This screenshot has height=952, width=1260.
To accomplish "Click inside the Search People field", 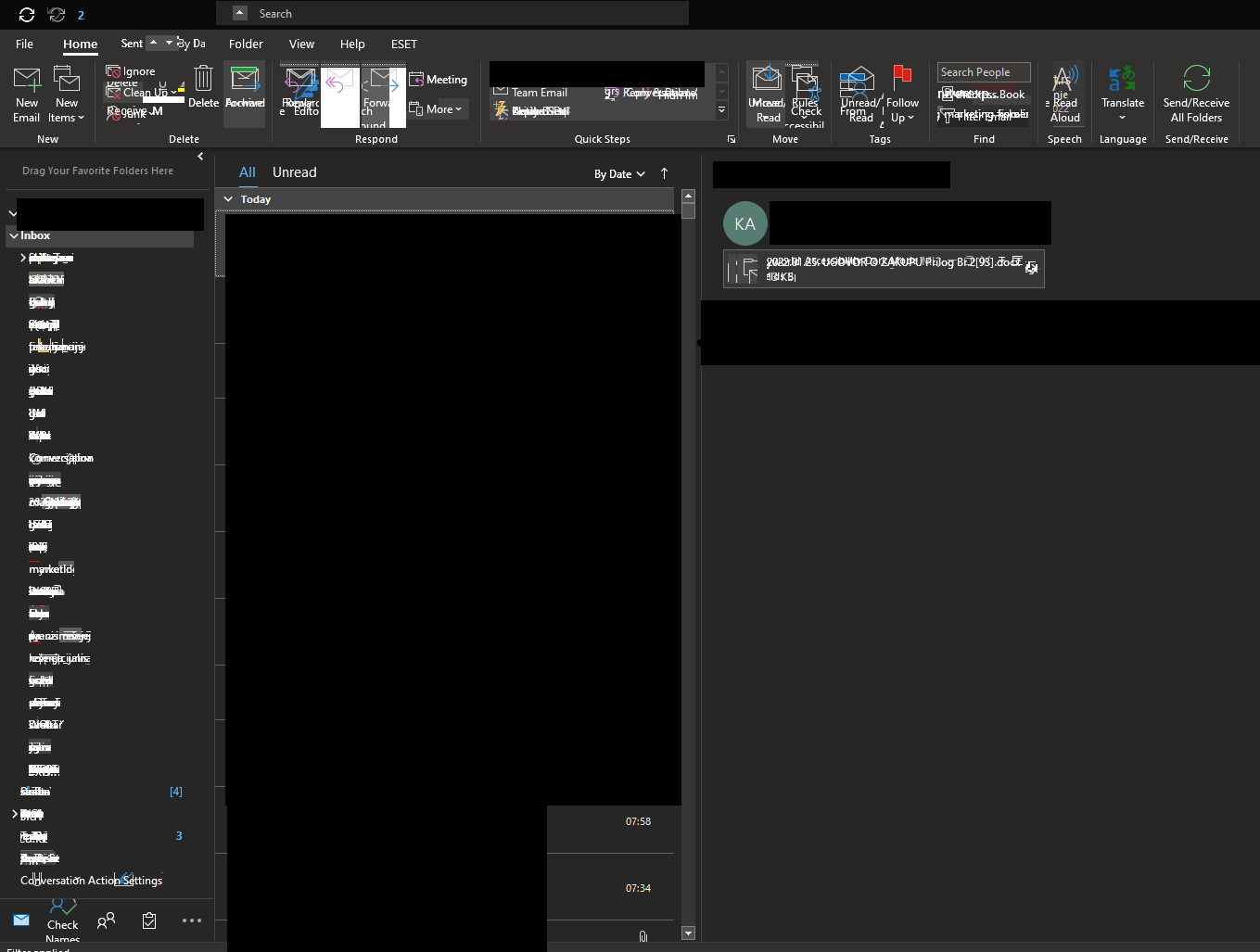I will point(984,72).
